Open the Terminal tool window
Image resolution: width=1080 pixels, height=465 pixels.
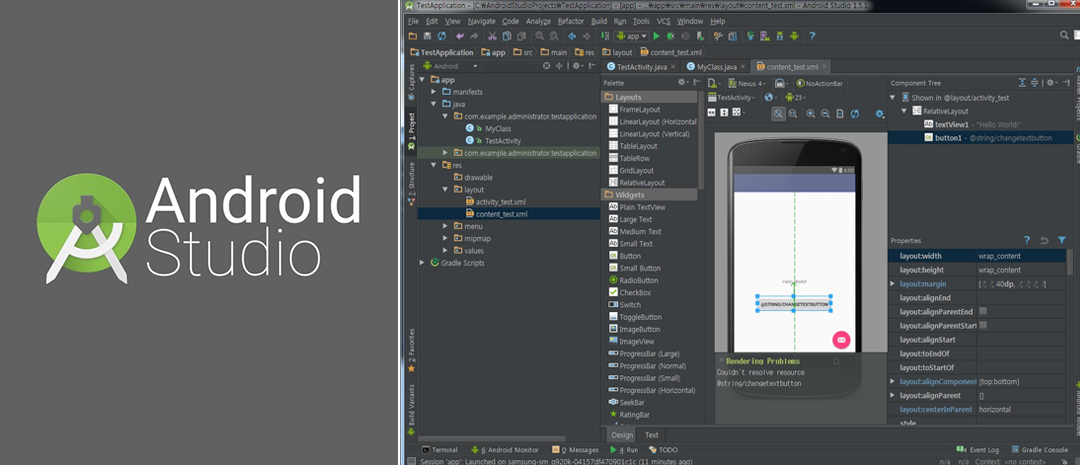pos(439,450)
